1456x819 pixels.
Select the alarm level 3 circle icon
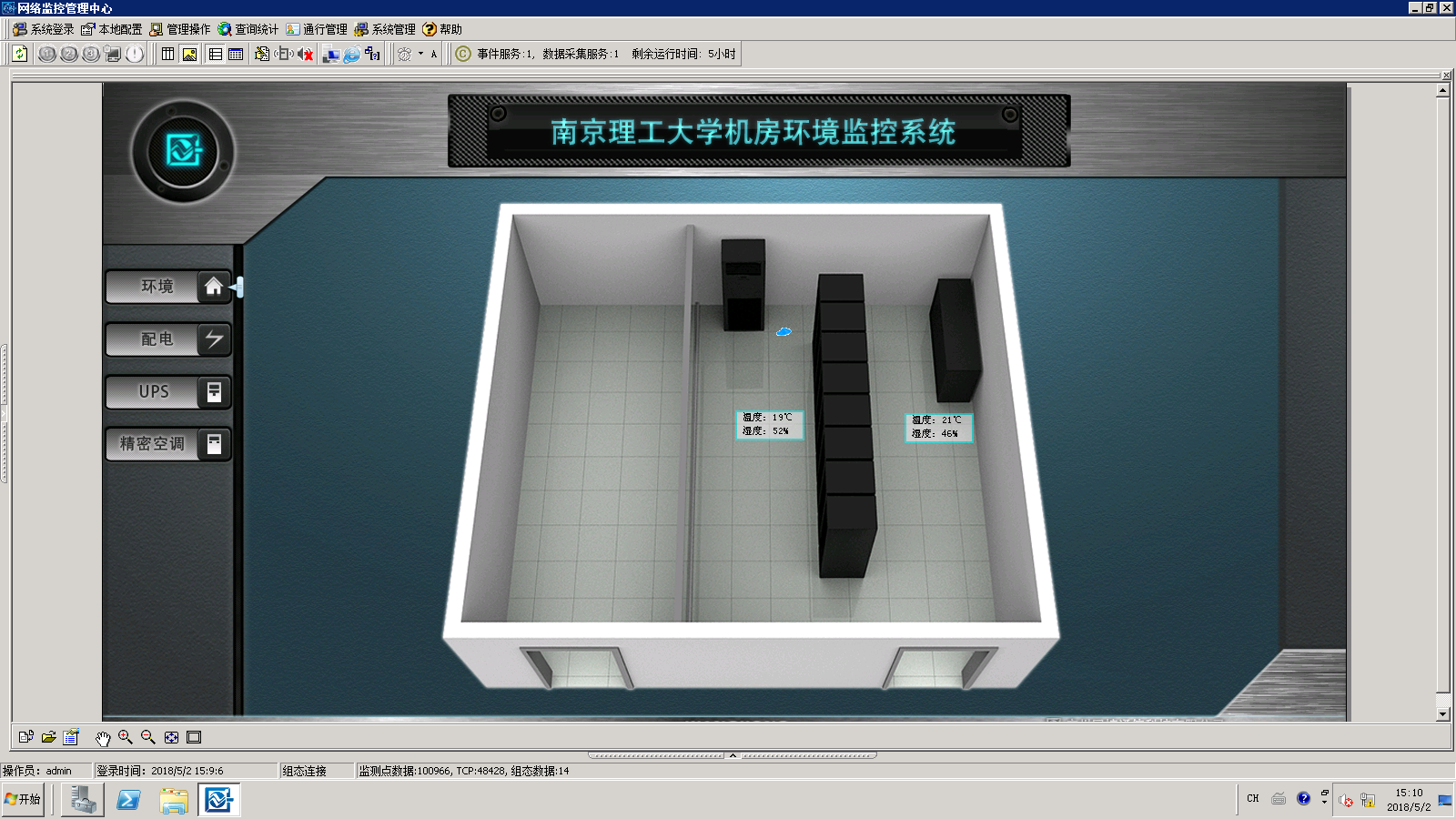tap(91, 54)
